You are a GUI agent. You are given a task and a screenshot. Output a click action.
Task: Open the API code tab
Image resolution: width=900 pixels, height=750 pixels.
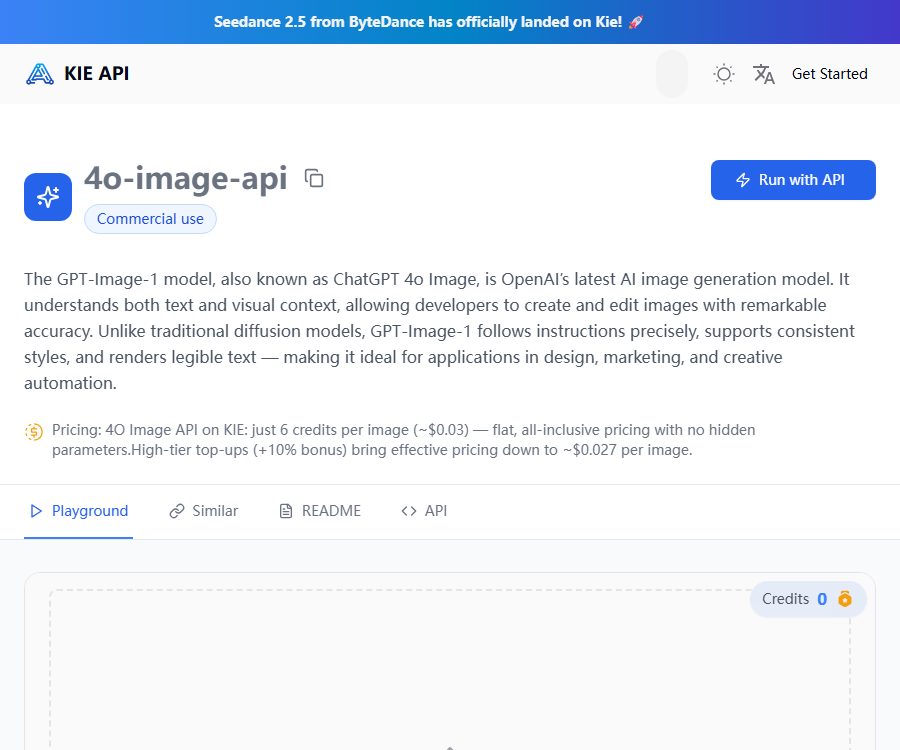pos(424,511)
